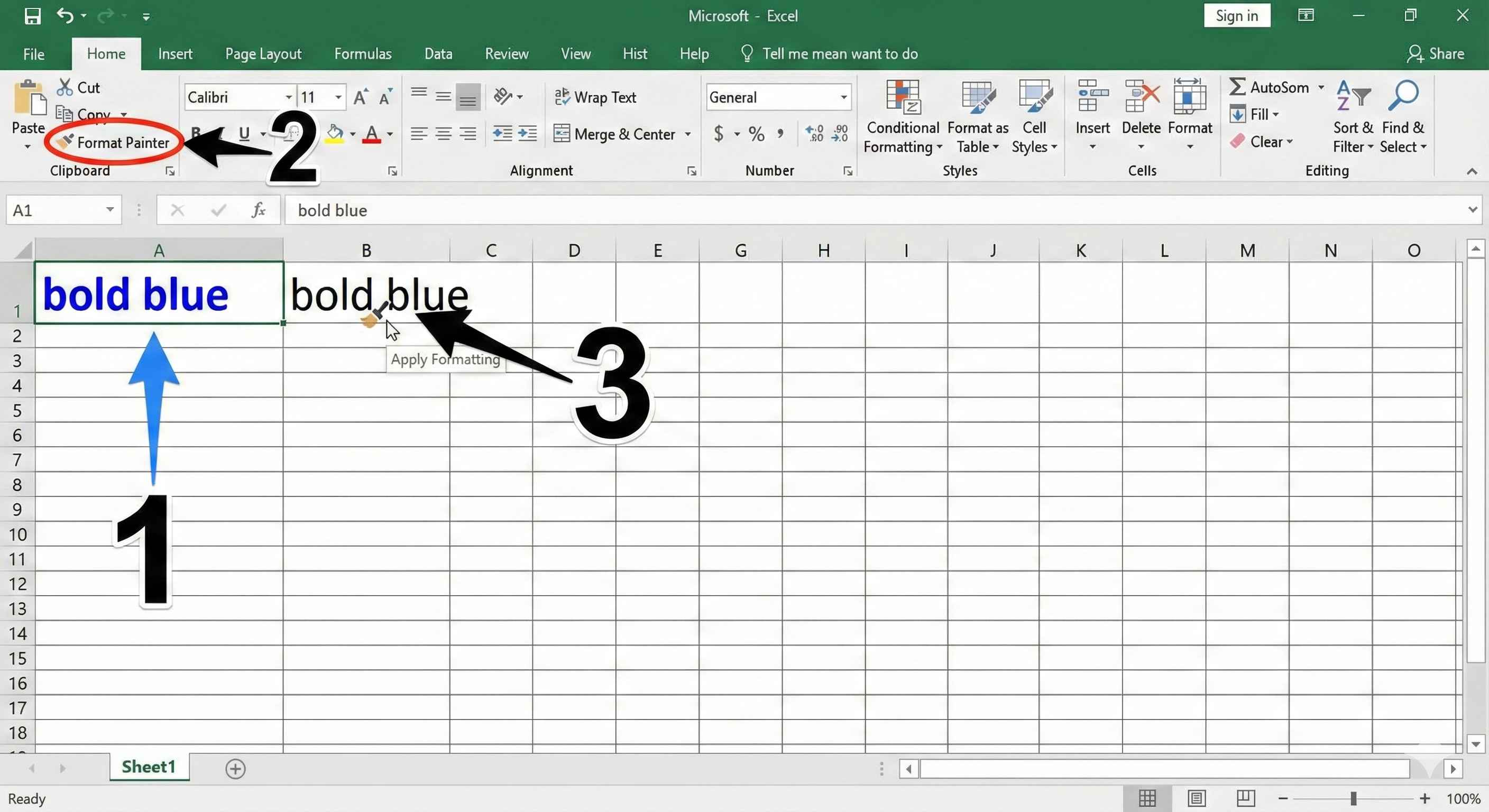Open the Formulas ribbon tab

point(362,54)
